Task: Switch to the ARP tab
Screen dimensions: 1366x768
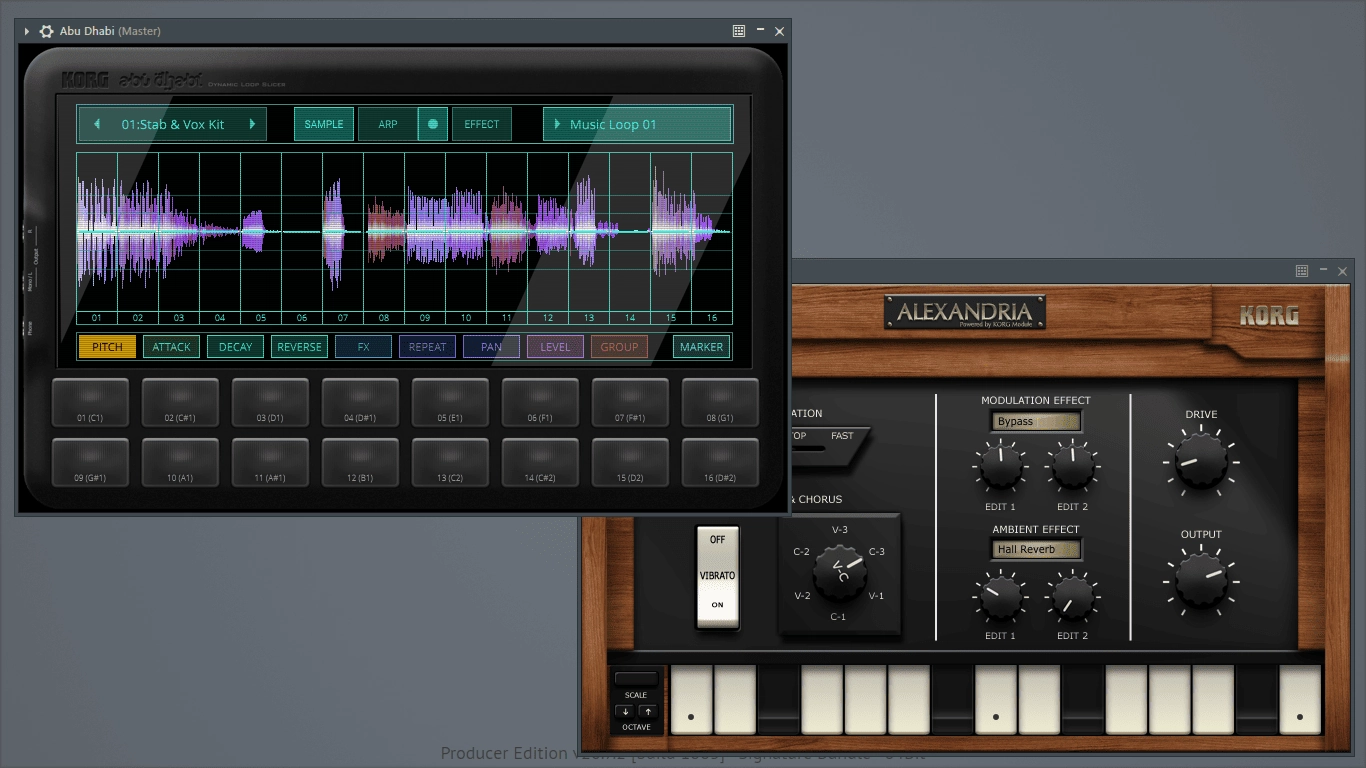Action: pyautogui.click(x=388, y=124)
